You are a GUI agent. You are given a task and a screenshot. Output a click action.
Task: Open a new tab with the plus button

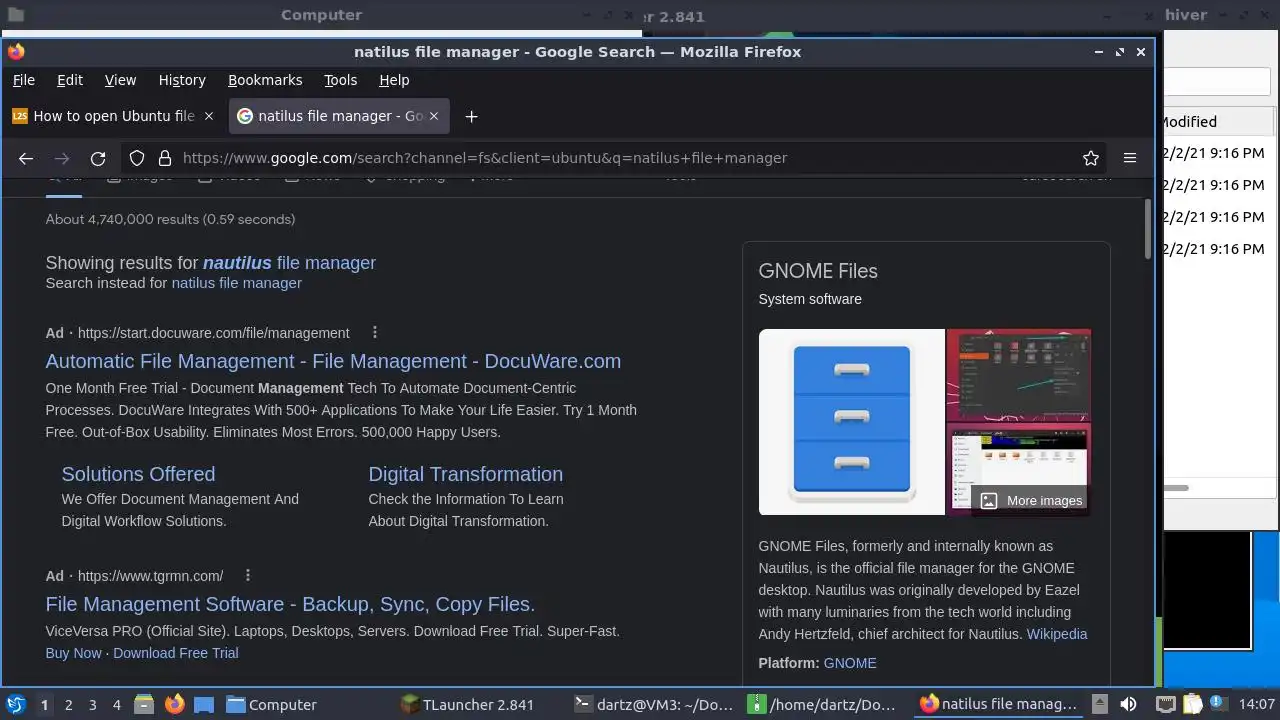[471, 116]
